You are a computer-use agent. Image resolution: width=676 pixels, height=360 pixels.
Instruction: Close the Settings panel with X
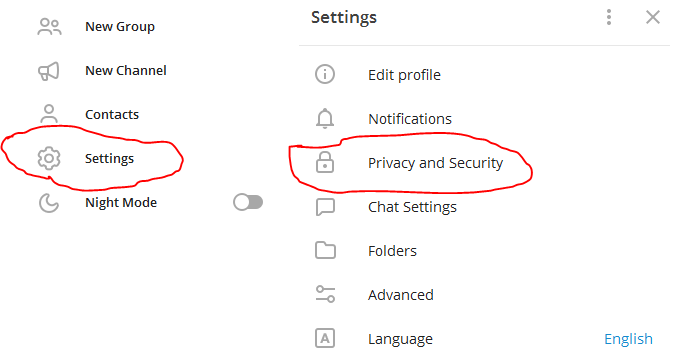pyautogui.click(x=653, y=17)
